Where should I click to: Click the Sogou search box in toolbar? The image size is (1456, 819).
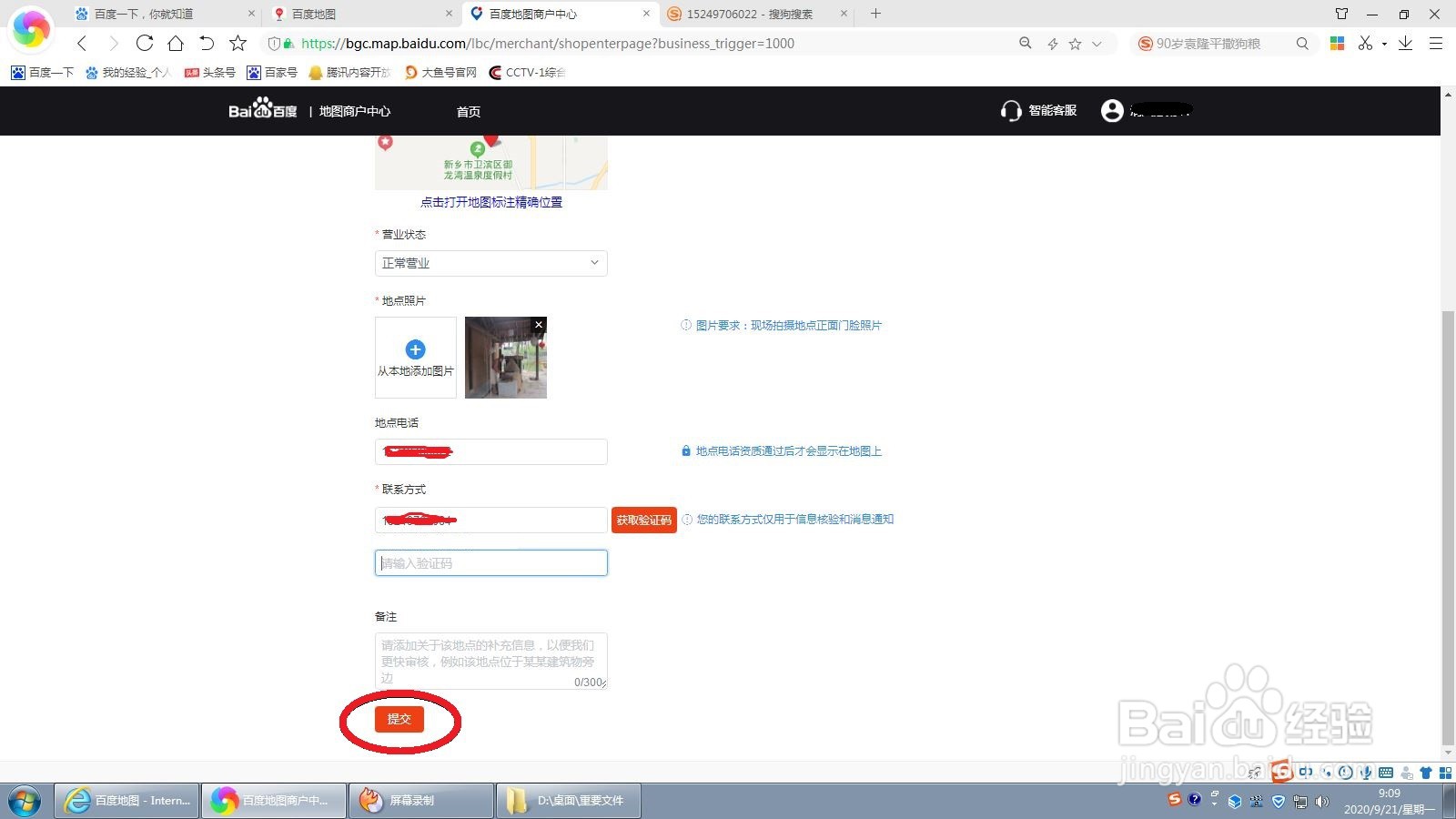(1223, 43)
